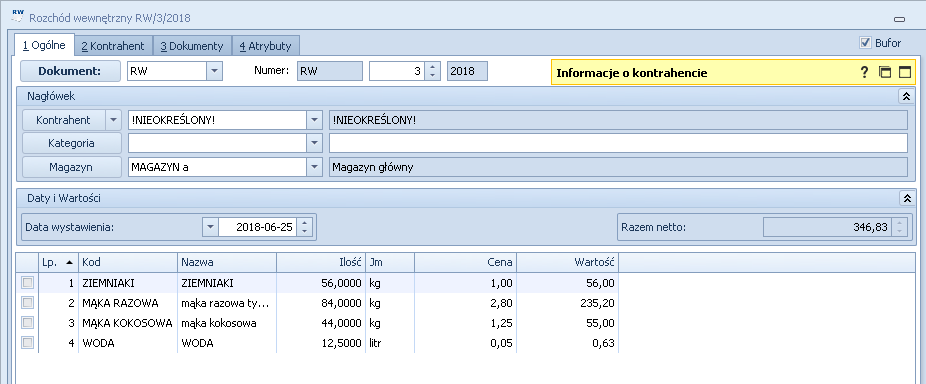Click the Kontrahent button
926x384 pixels.
coord(63,120)
